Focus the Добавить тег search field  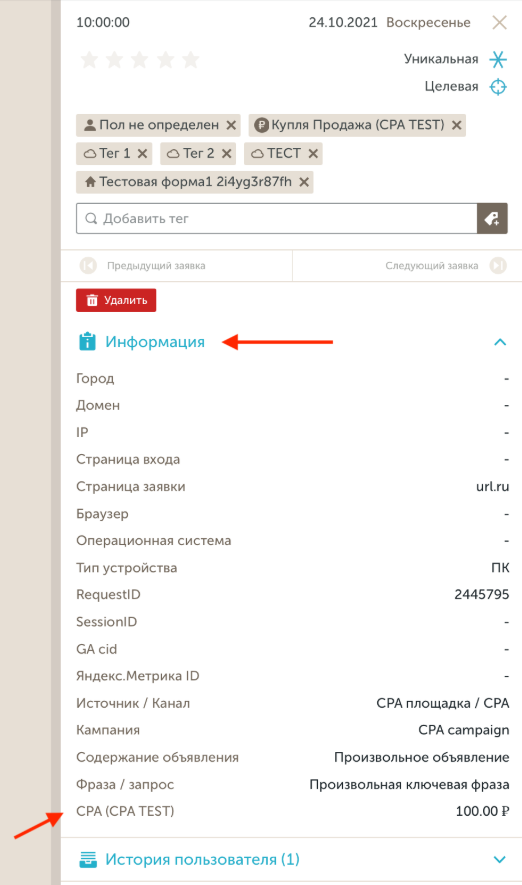[277, 218]
